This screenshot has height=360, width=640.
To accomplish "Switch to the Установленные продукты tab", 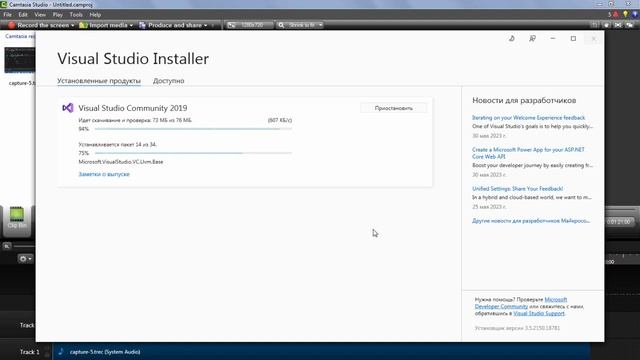I will pyautogui.click(x=99, y=81).
